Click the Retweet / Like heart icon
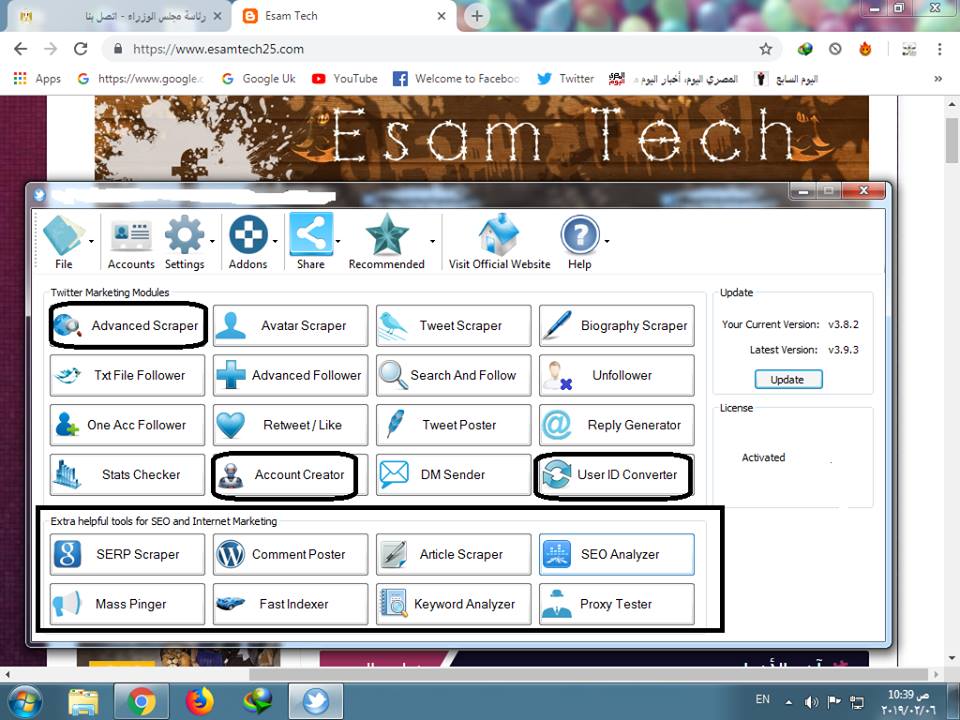This screenshot has height=720, width=960. pyautogui.click(x=231, y=425)
